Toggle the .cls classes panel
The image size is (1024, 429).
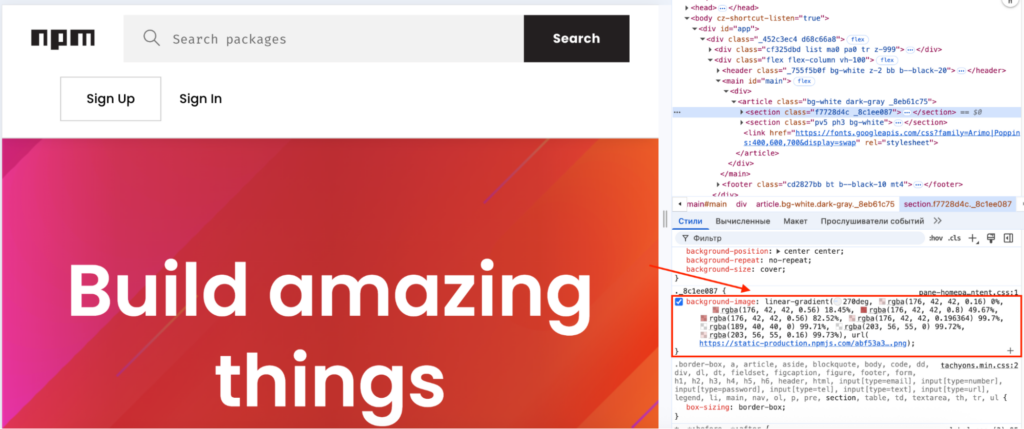[x=955, y=238]
